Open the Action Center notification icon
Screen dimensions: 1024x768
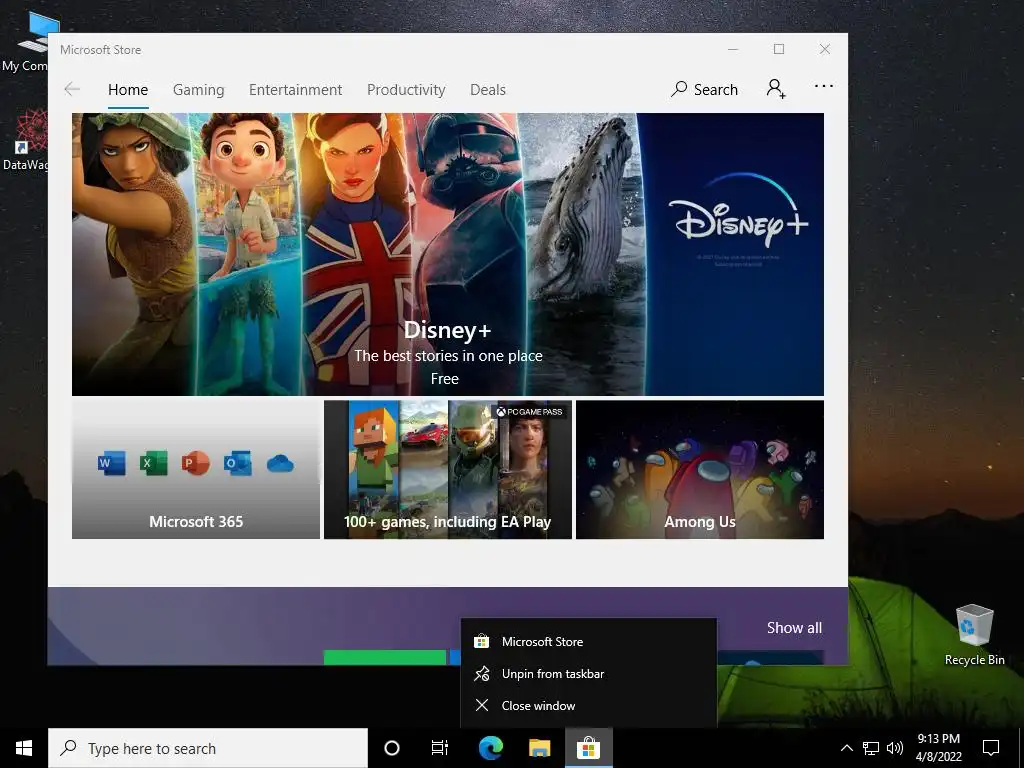991,748
